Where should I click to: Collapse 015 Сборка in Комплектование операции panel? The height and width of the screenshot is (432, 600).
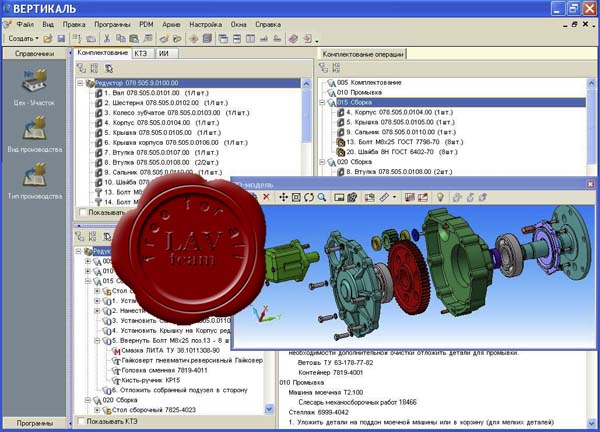[x=322, y=103]
